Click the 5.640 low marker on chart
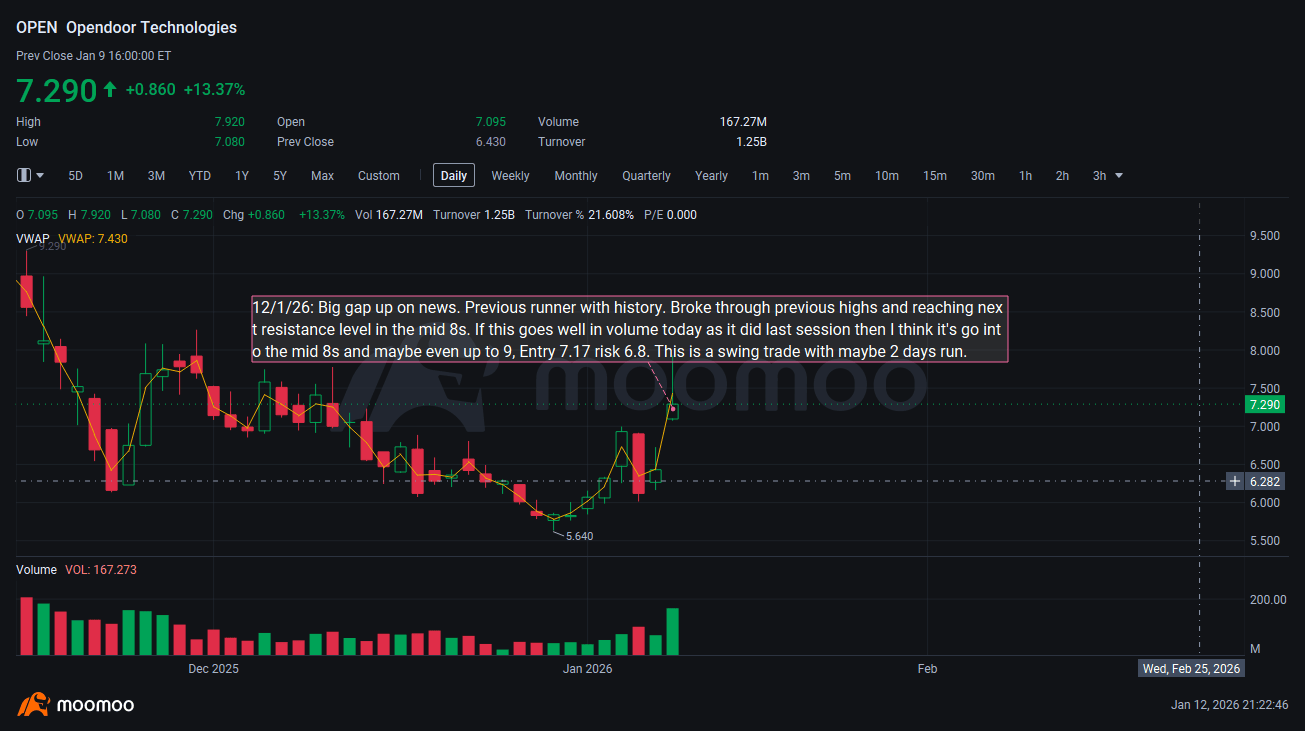The image size is (1305, 731). pyautogui.click(x=579, y=536)
